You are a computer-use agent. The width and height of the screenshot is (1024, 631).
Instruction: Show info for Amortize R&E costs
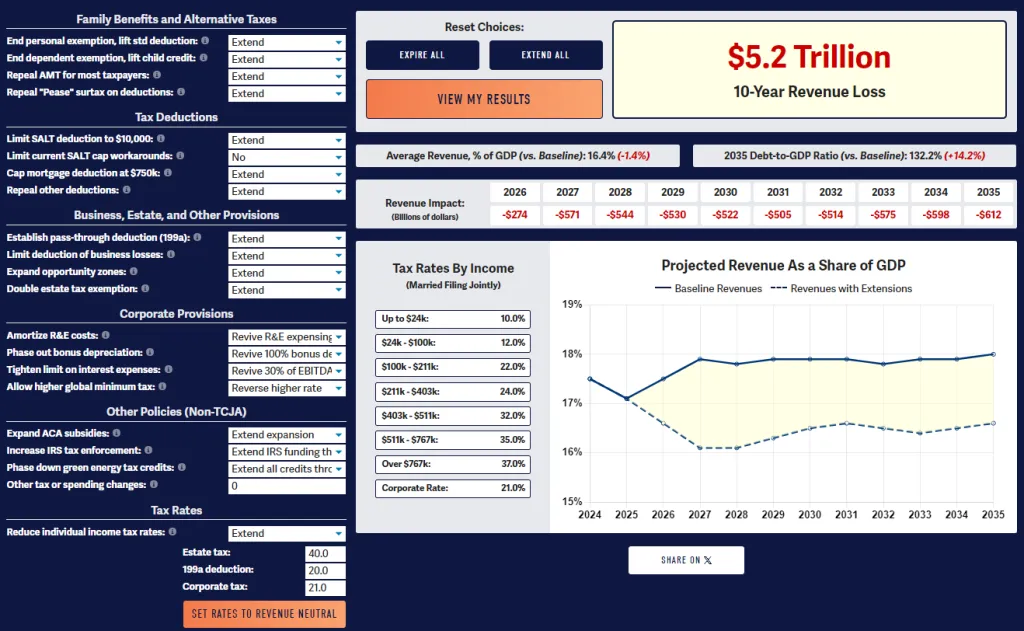tap(106, 335)
